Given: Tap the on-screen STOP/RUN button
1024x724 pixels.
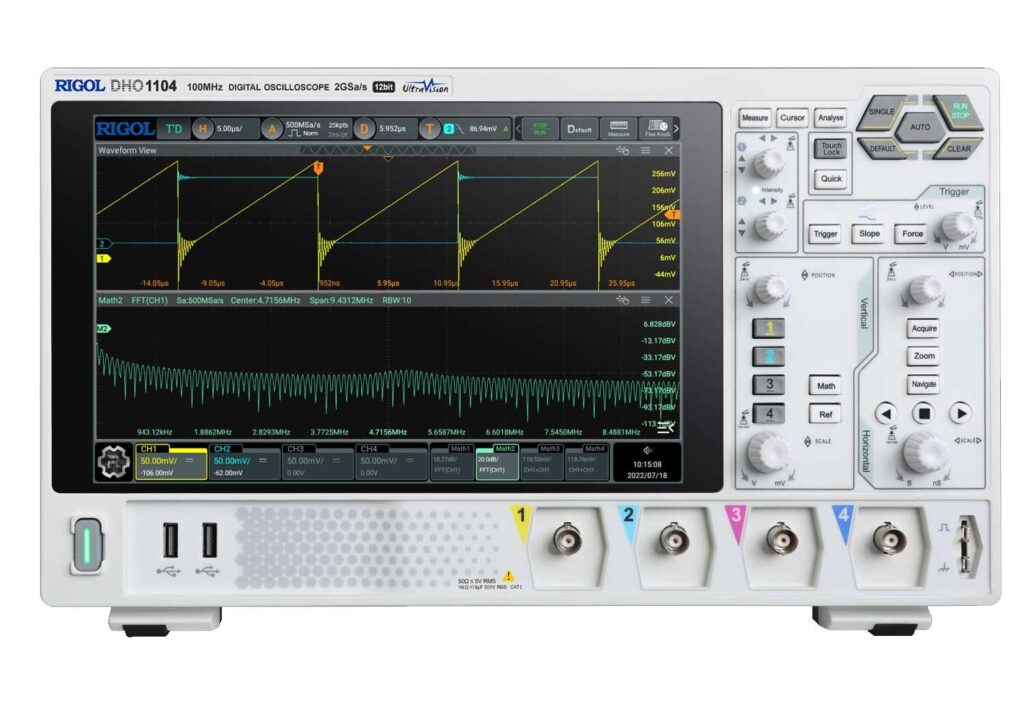Looking at the screenshot, I should [x=540, y=129].
